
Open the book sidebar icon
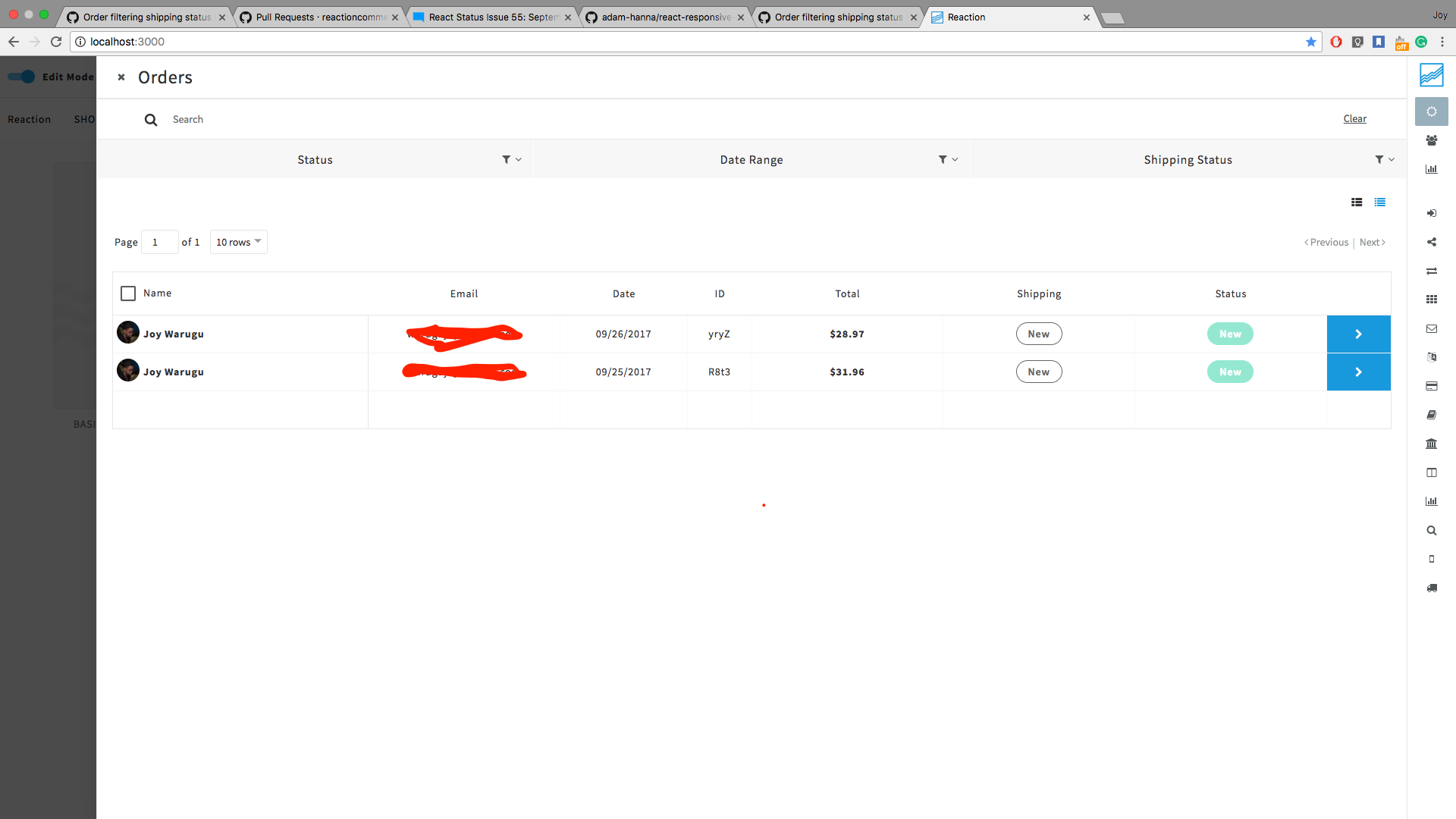1431,415
